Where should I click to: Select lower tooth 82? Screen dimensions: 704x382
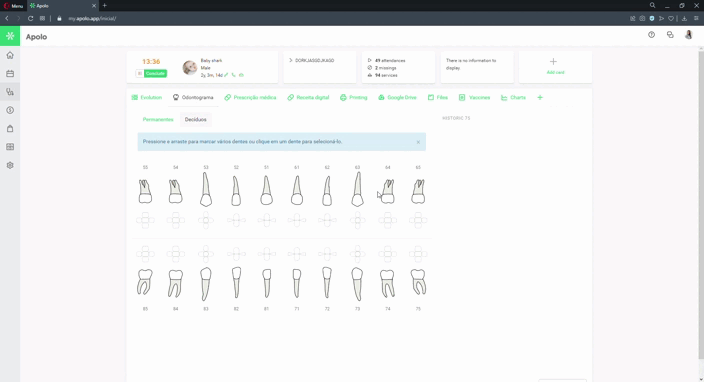pos(236,283)
